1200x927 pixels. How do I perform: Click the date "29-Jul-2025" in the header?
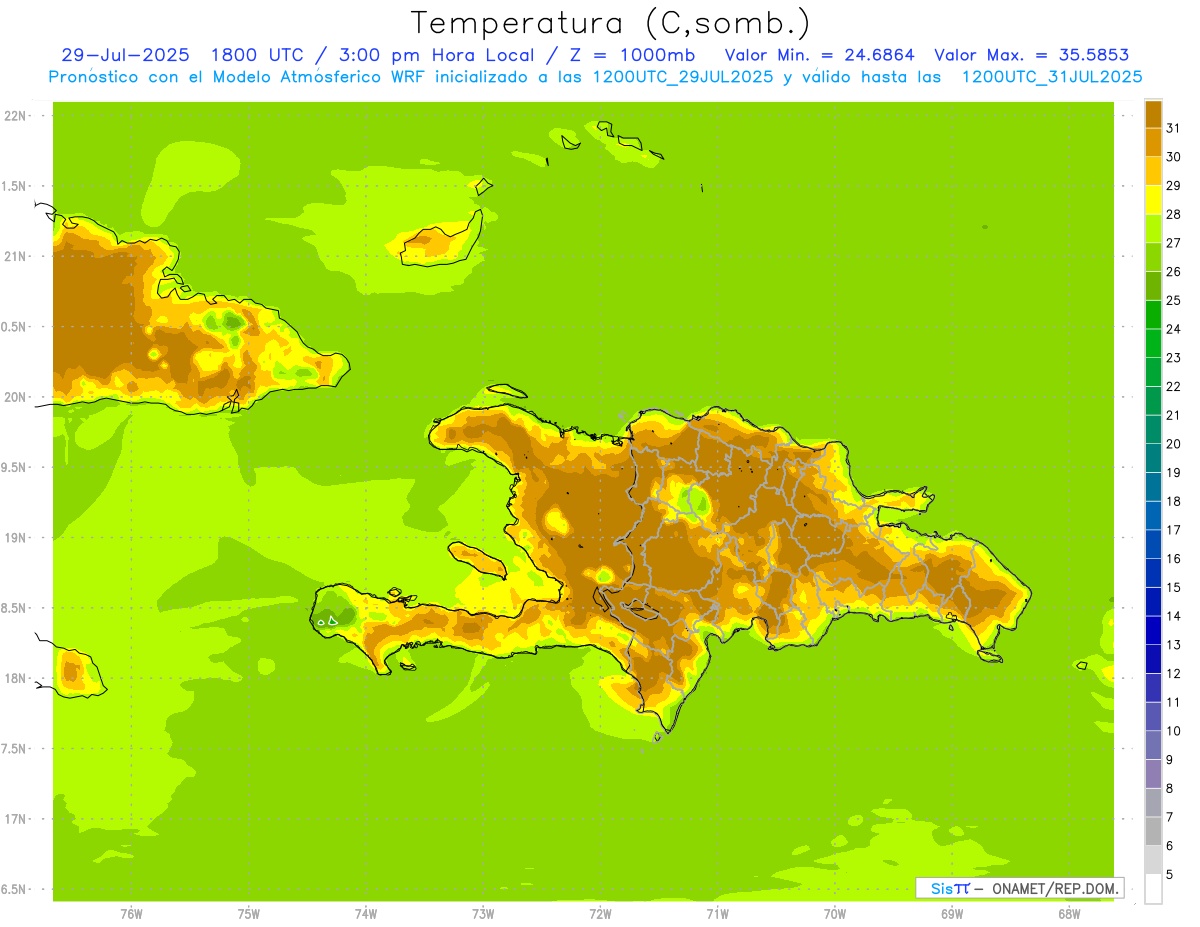point(125,55)
